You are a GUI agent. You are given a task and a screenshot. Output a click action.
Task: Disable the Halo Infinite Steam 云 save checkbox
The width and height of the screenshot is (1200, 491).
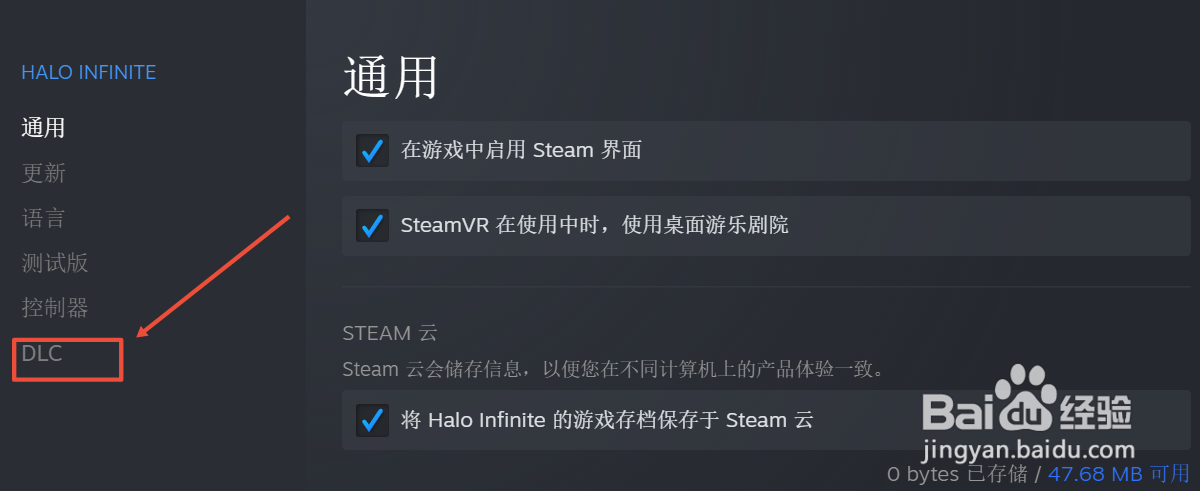(372, 420)
